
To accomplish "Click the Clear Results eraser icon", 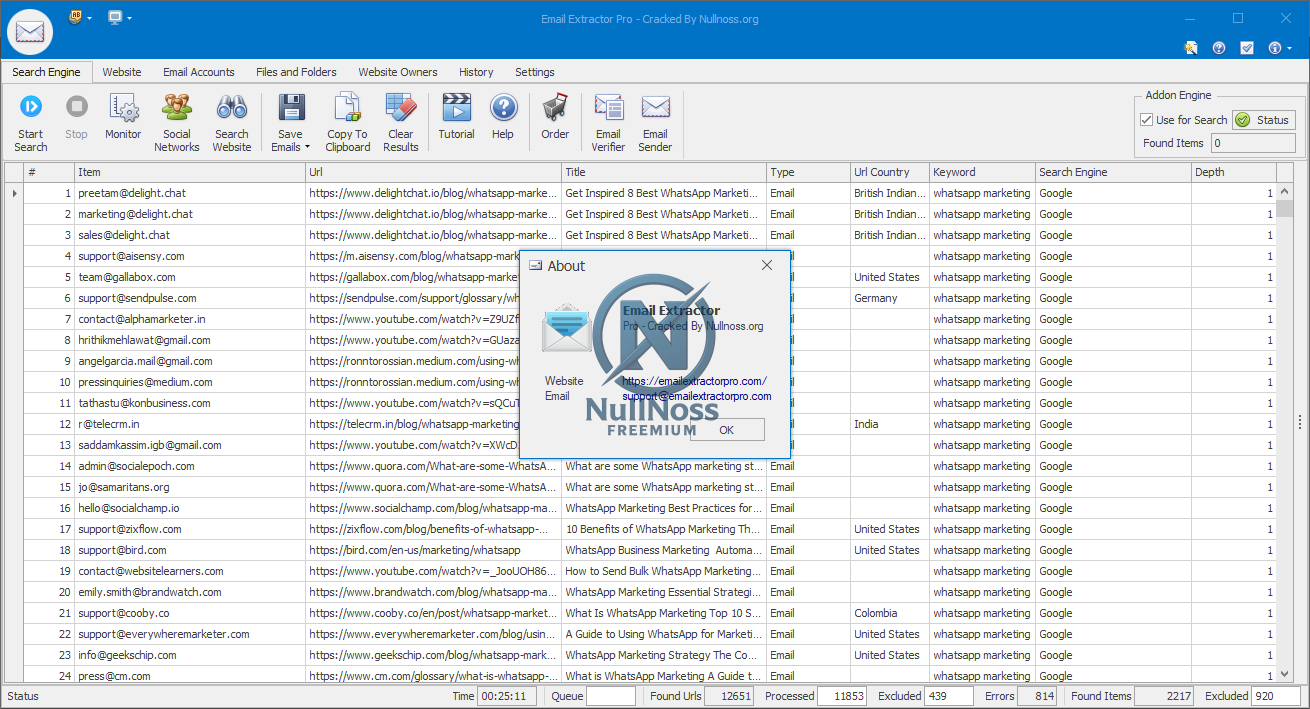I will pyautogui.click(x=401, y=107).
